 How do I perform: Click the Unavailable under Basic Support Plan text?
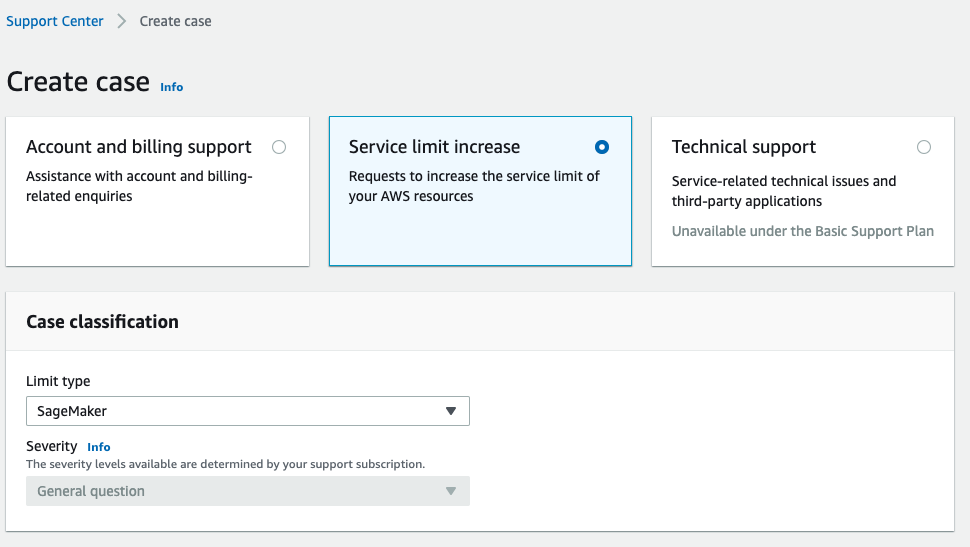coord(802,231)
